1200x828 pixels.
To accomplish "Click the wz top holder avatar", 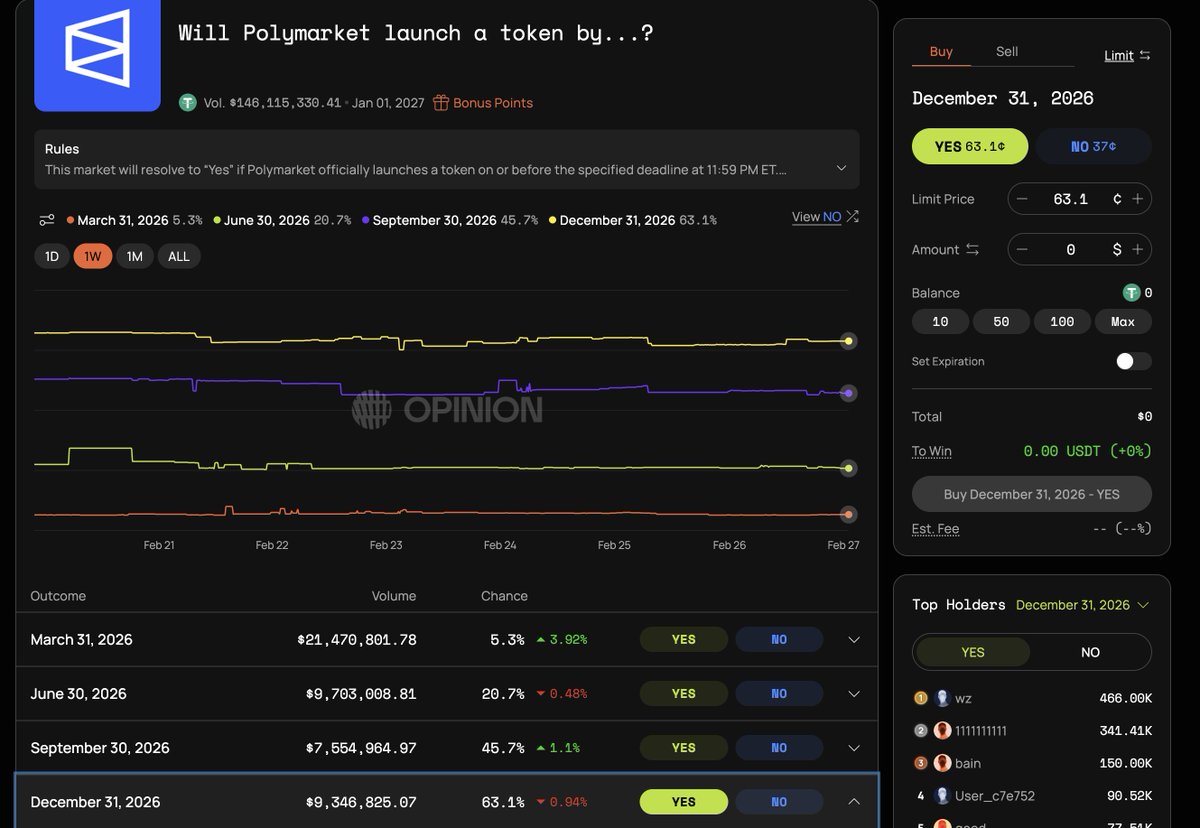I will (x=942, y=699).
